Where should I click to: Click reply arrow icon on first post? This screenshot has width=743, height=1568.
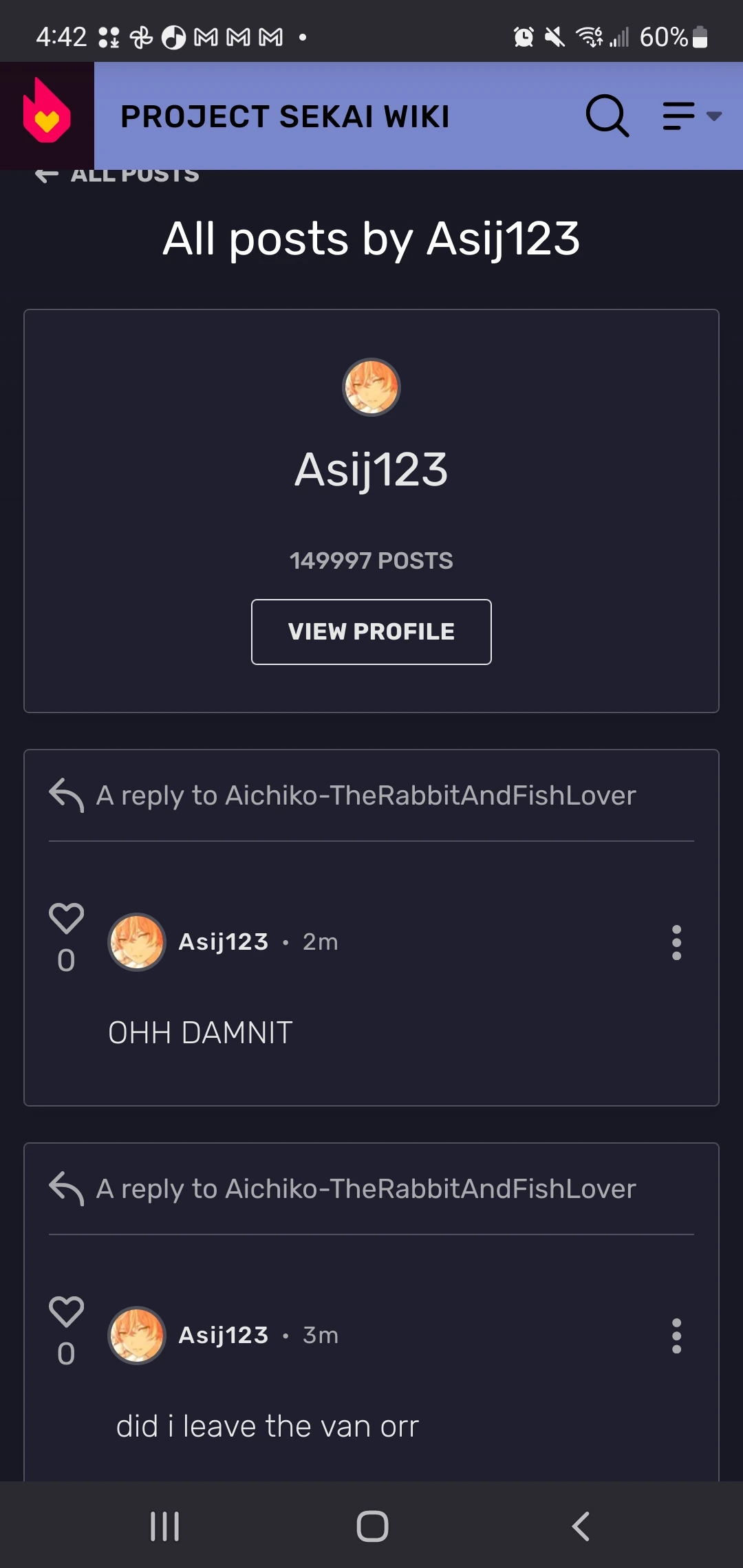[x=67, y=796]
